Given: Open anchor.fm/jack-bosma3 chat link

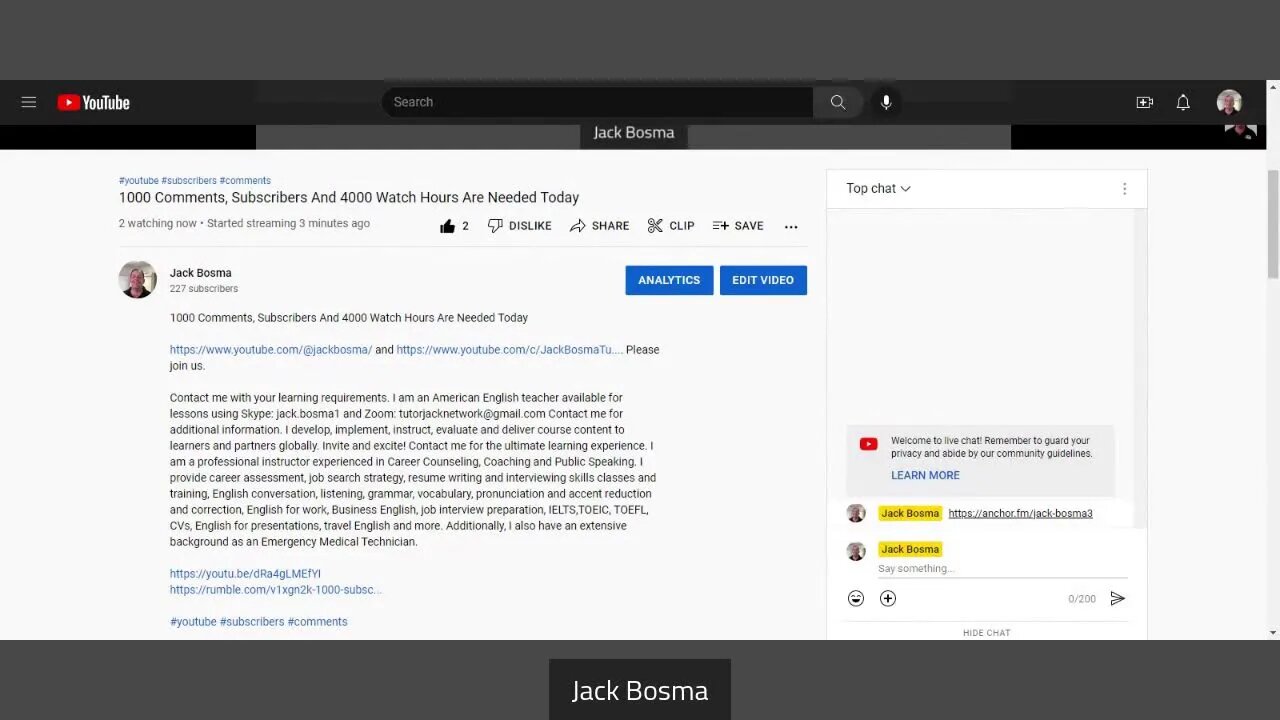Looking at the screenshot, I should click(x=1020, y=513).
